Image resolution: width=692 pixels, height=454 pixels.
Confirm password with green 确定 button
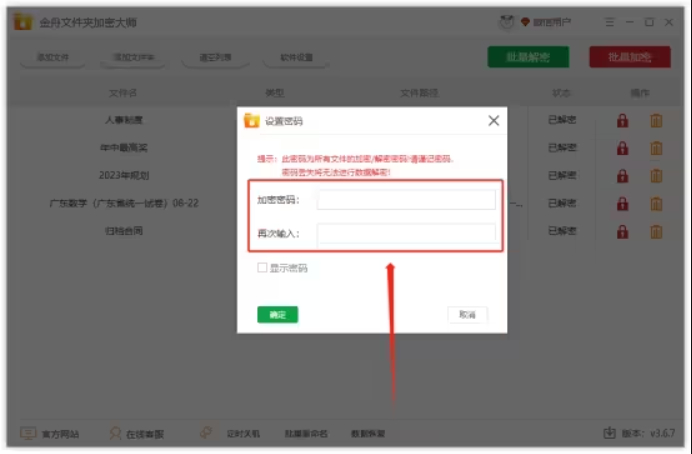(x=278, y=315)
